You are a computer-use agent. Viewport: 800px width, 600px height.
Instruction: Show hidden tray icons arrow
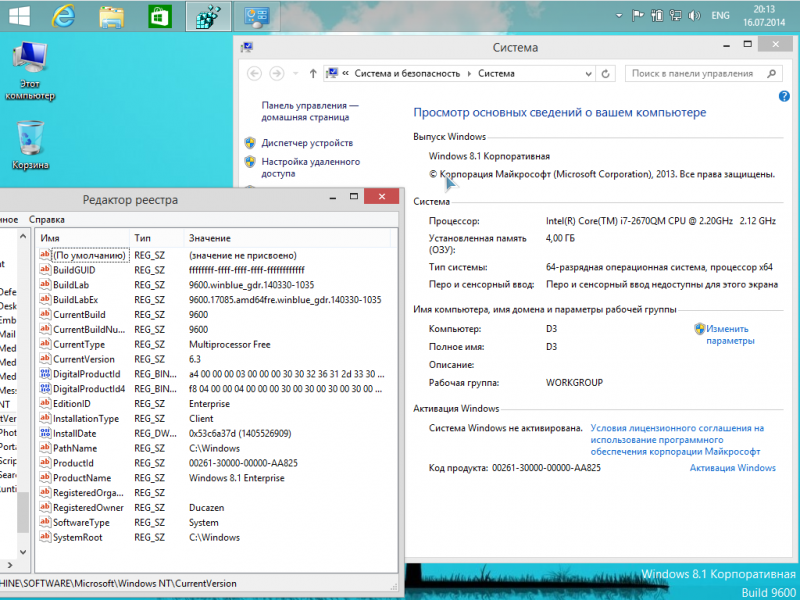(x=619, y=16)
